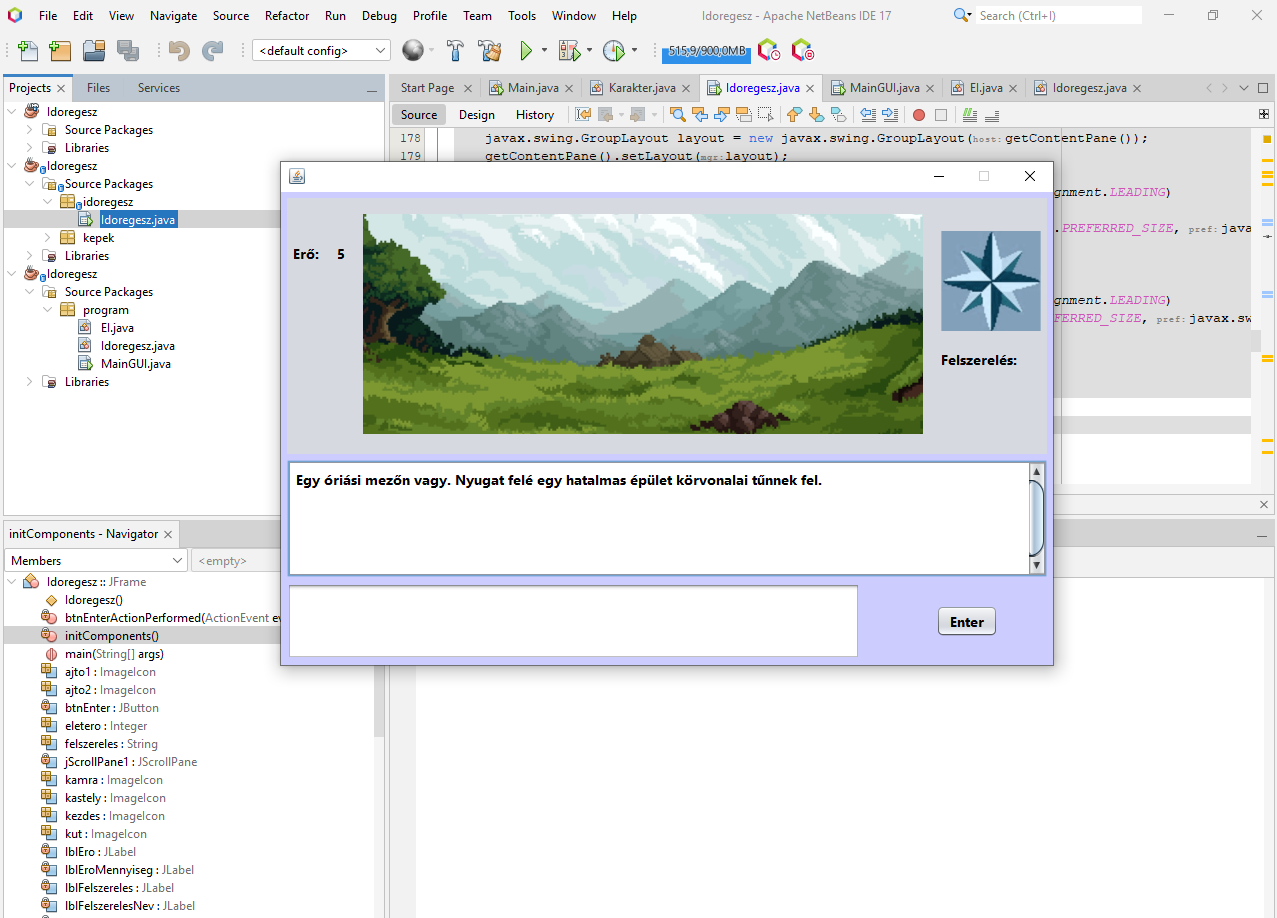This screenshot has width=1277, height=918.
Task: Open the Members dropdown in the Navigator
Action: click(96, 561)
